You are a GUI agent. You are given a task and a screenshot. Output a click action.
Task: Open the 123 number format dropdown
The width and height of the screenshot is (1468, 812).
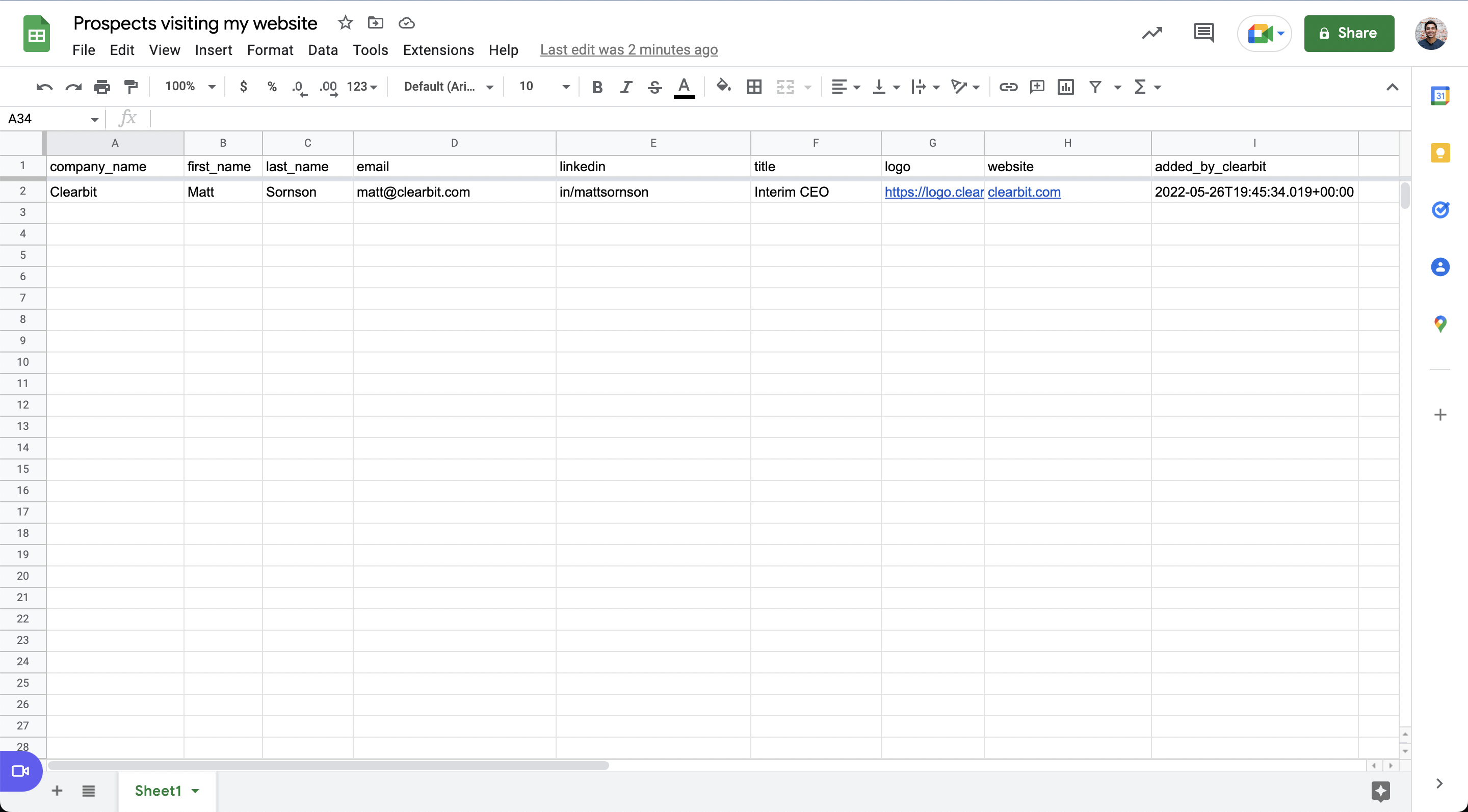pos(362,87)
